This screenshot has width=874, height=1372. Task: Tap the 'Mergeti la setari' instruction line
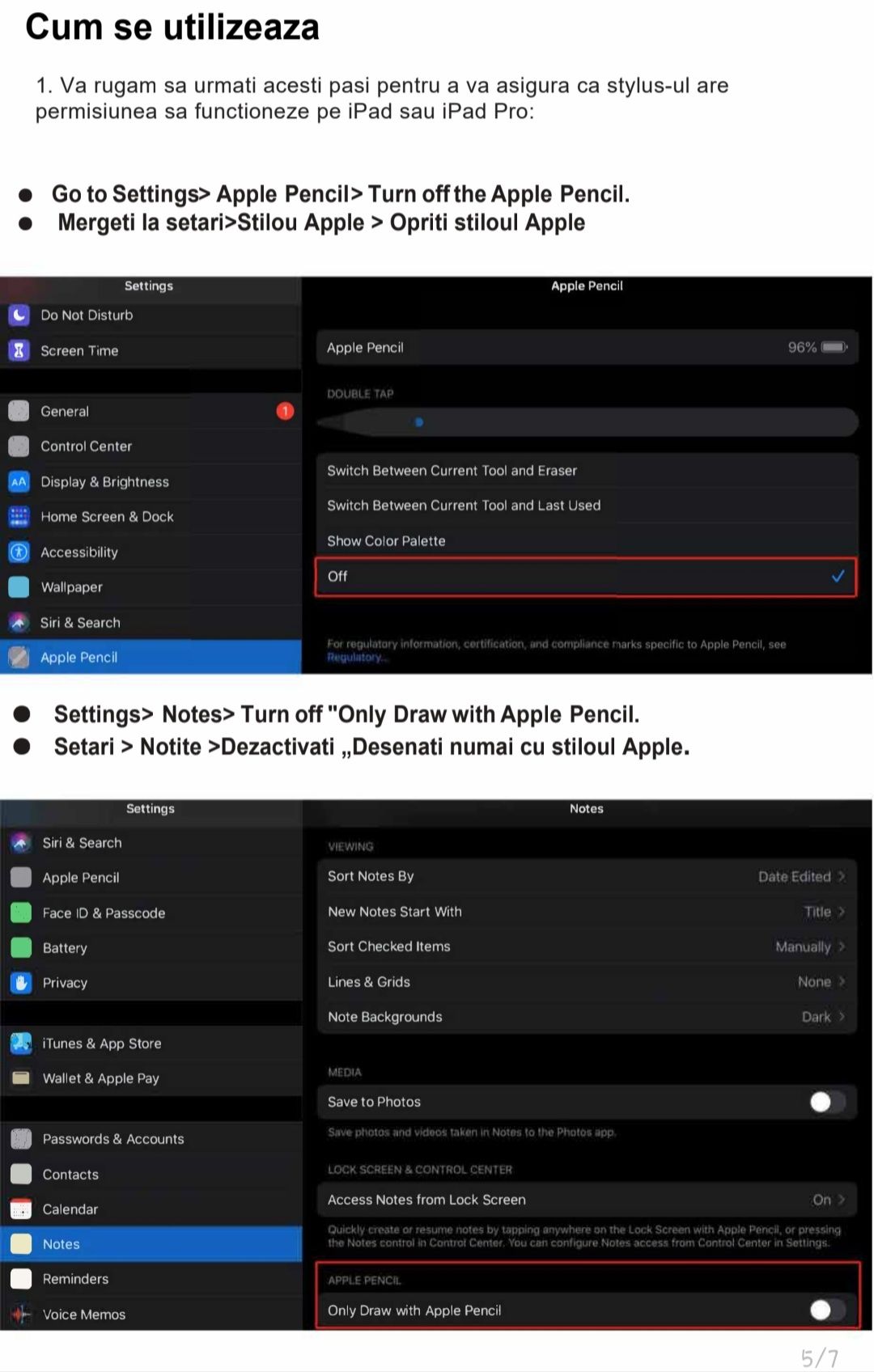point(321,222)
